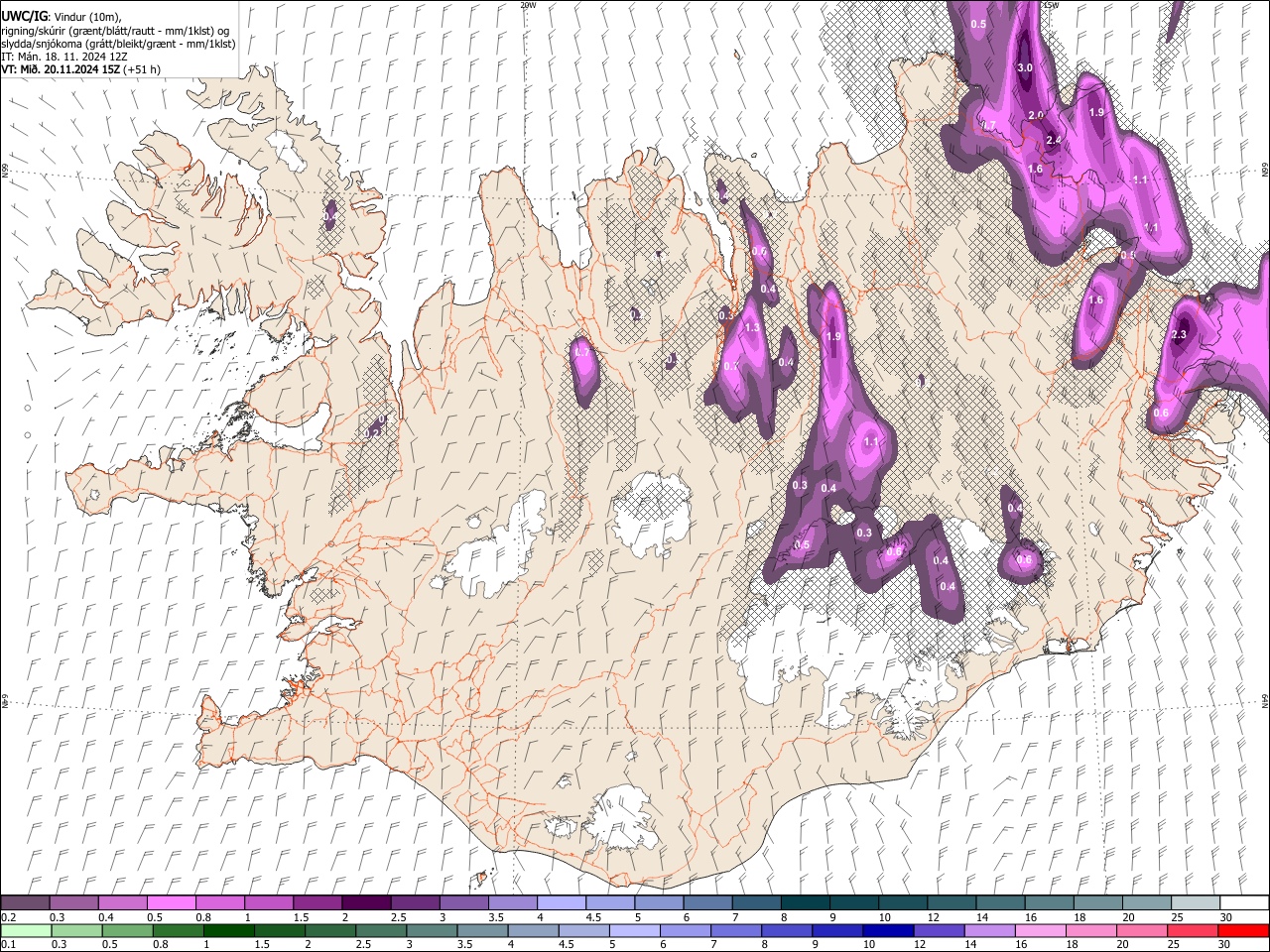Click the mauve 0.2–0.3 snow legend swatch

point(25,903)
